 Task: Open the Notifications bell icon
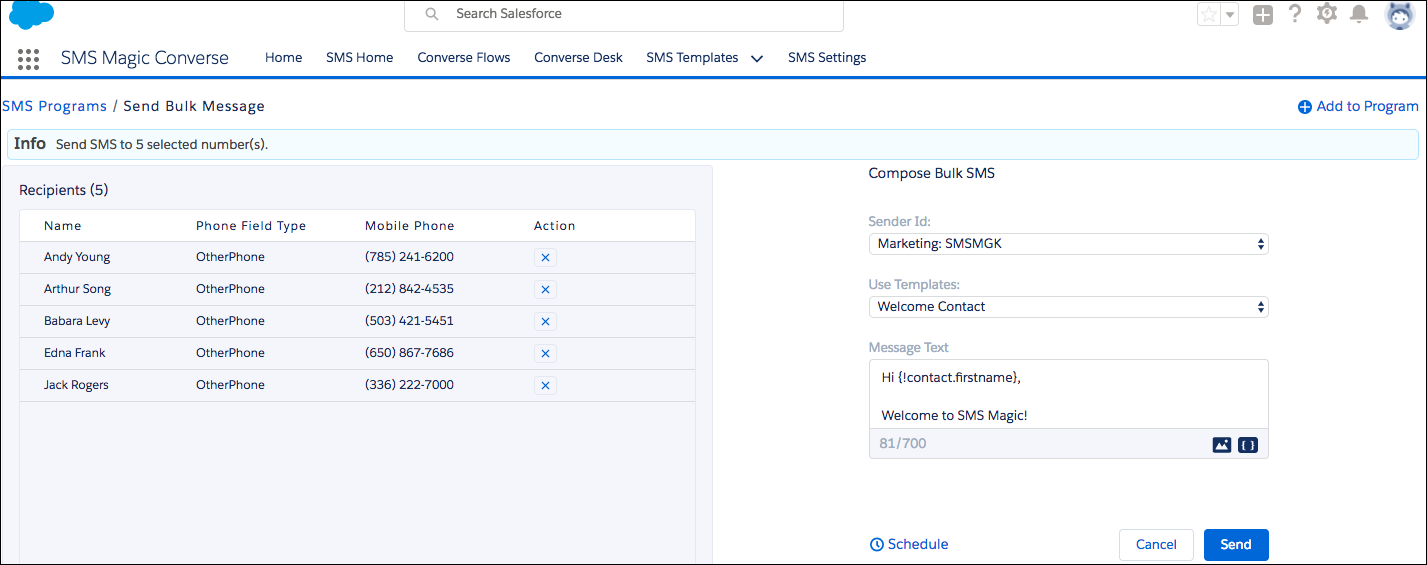click(x=1359, y=14)
